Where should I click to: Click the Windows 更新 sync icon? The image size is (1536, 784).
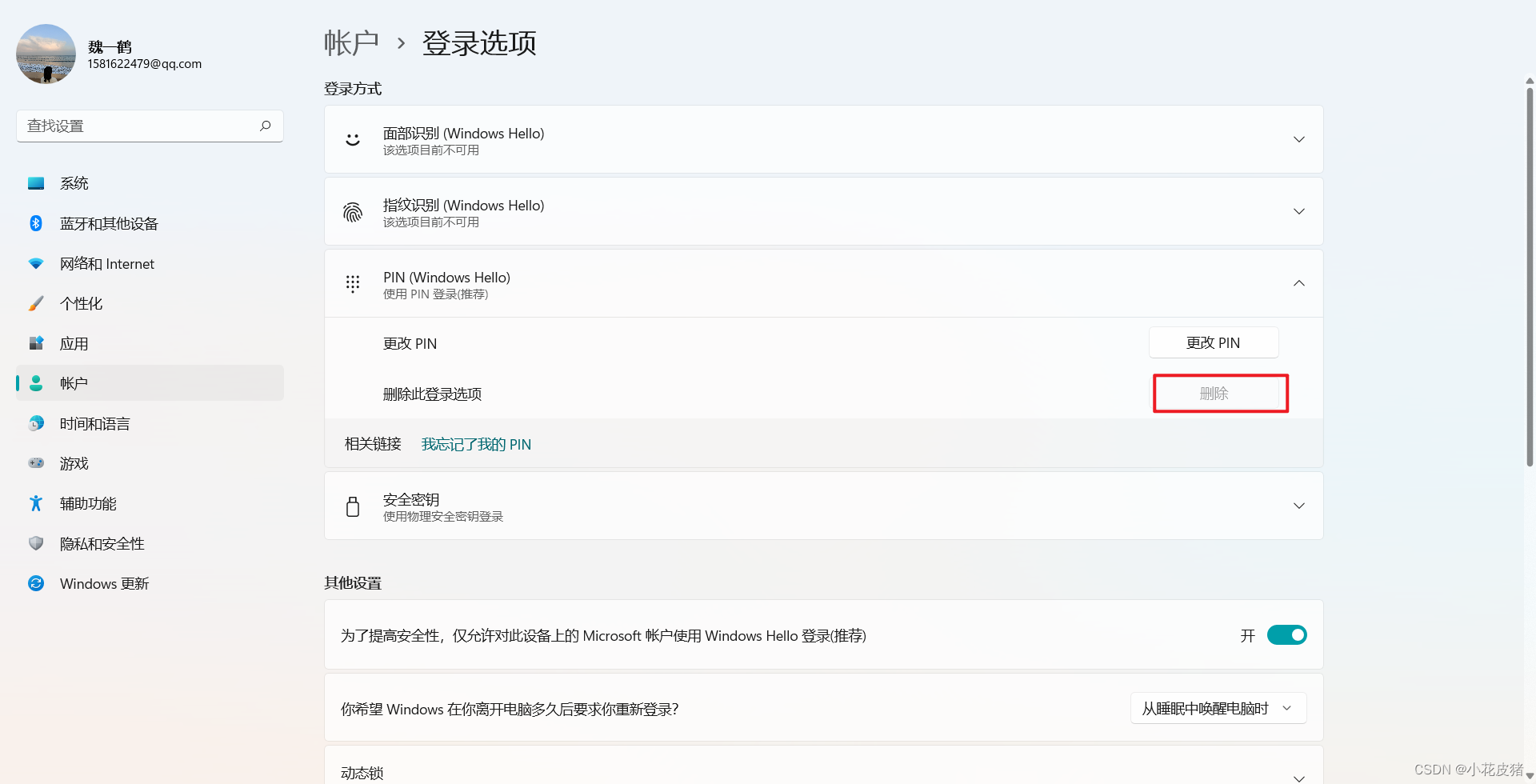(x=36, y=583)
